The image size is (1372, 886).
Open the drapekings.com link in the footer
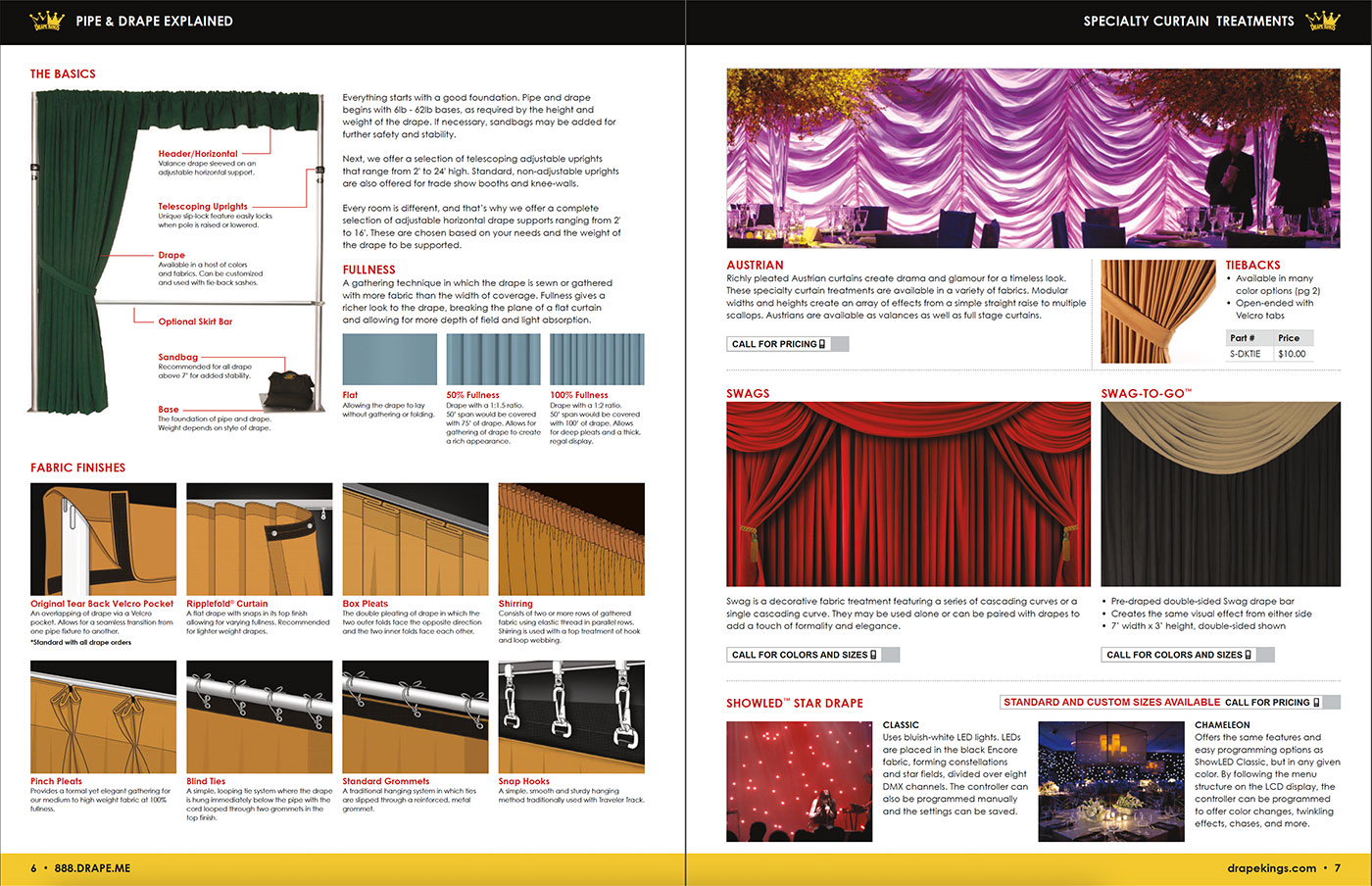click(1271, 868)
